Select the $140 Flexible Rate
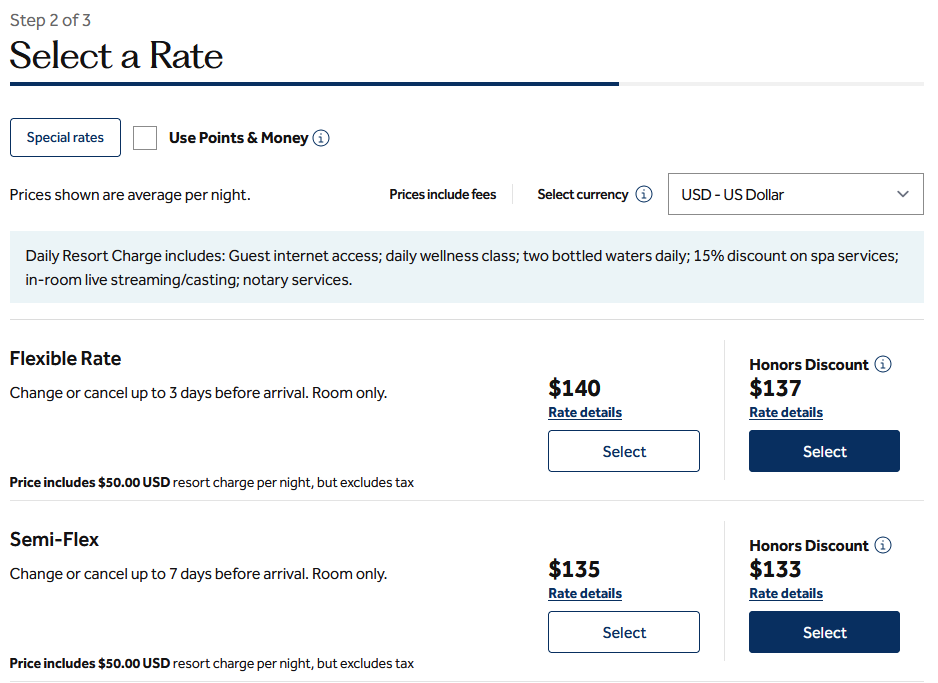 [x=624, y=451]
